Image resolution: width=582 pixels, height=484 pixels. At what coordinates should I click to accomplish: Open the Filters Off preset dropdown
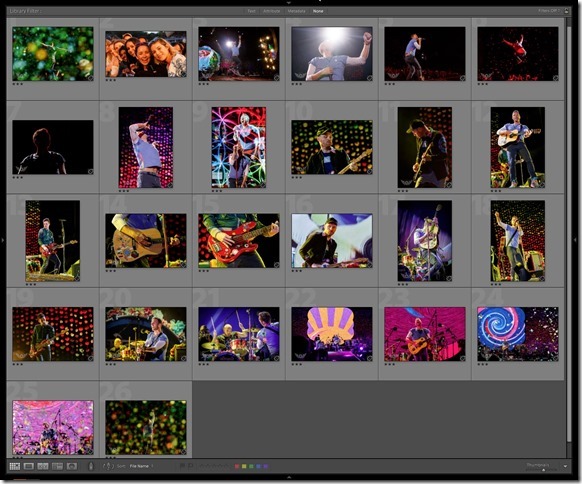[x=549, y=11]
